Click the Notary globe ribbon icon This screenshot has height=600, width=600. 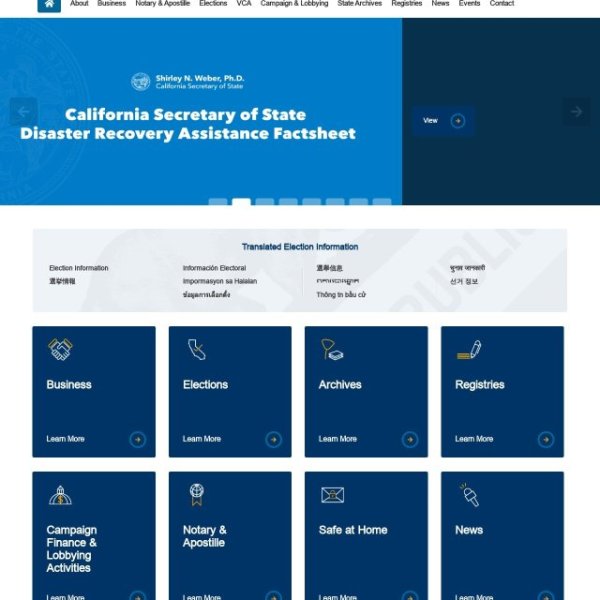coord(197,495)
